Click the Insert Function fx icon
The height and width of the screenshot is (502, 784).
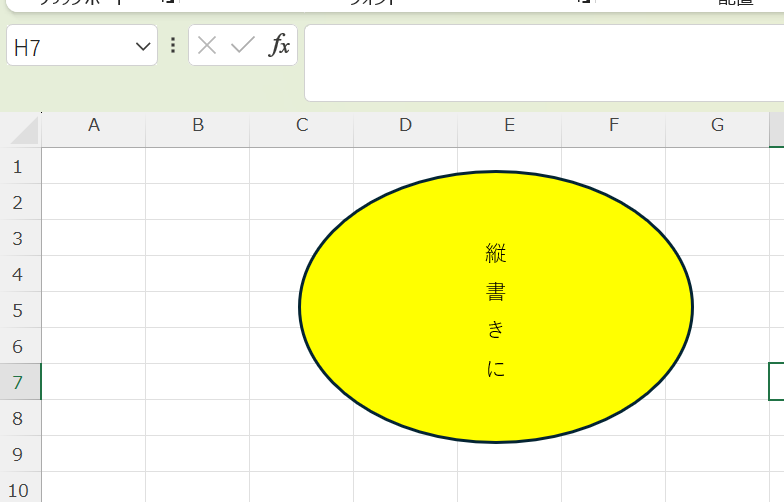[280, 46]
